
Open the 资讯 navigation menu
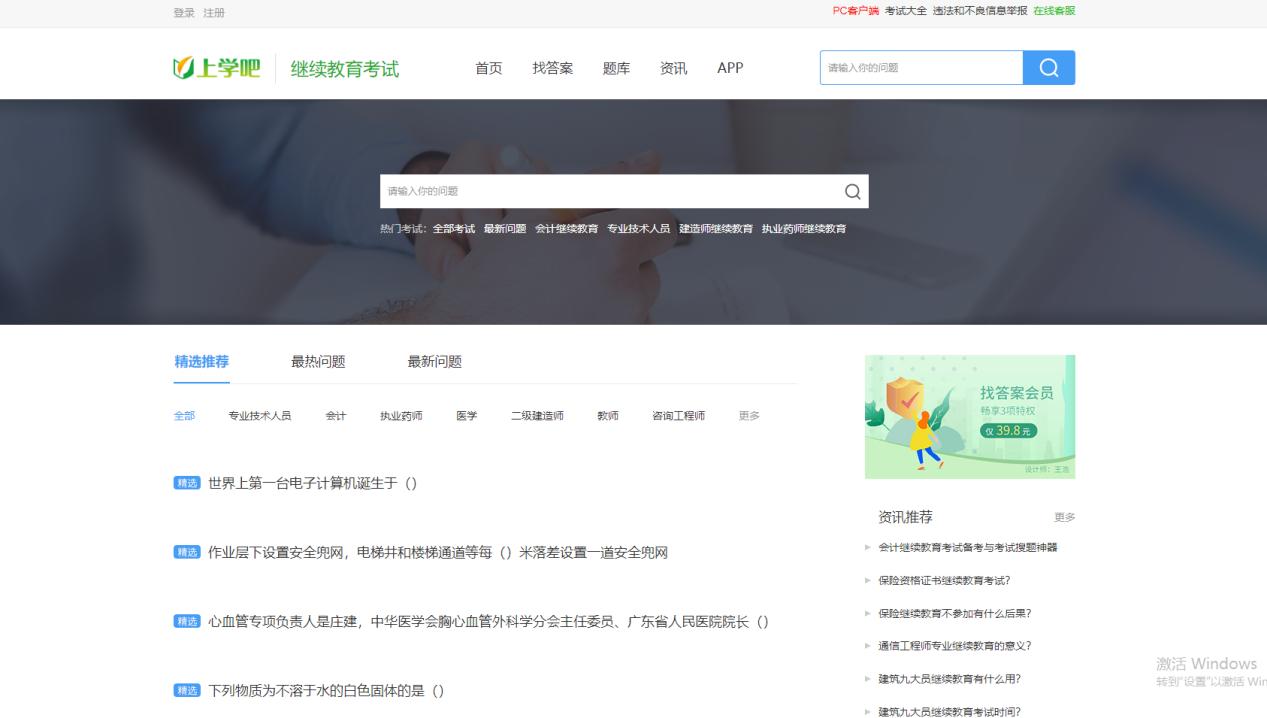[673, 68]
